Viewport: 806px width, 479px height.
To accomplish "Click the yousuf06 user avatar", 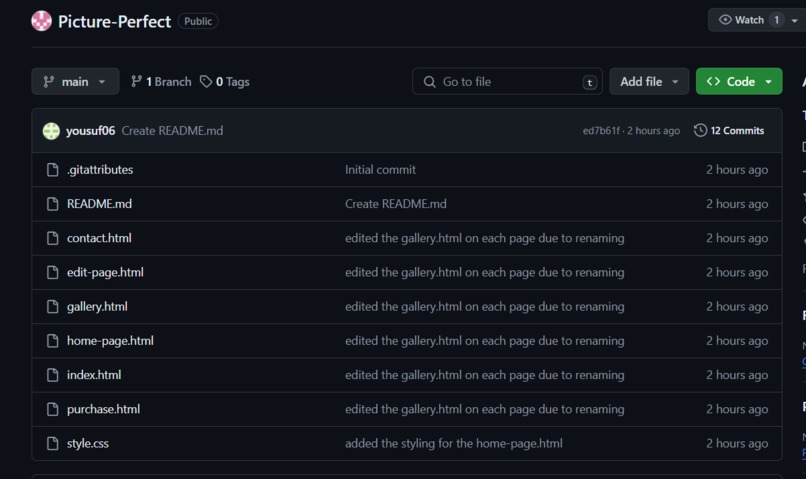I will pos(51,131).
